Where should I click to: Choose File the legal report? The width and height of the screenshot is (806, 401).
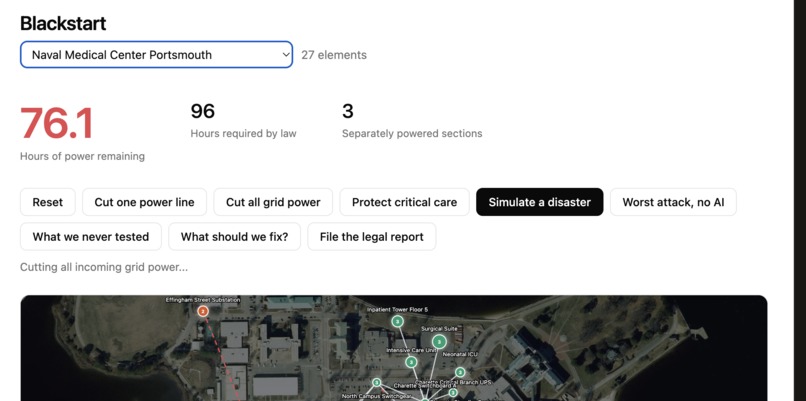coord(372,236)
